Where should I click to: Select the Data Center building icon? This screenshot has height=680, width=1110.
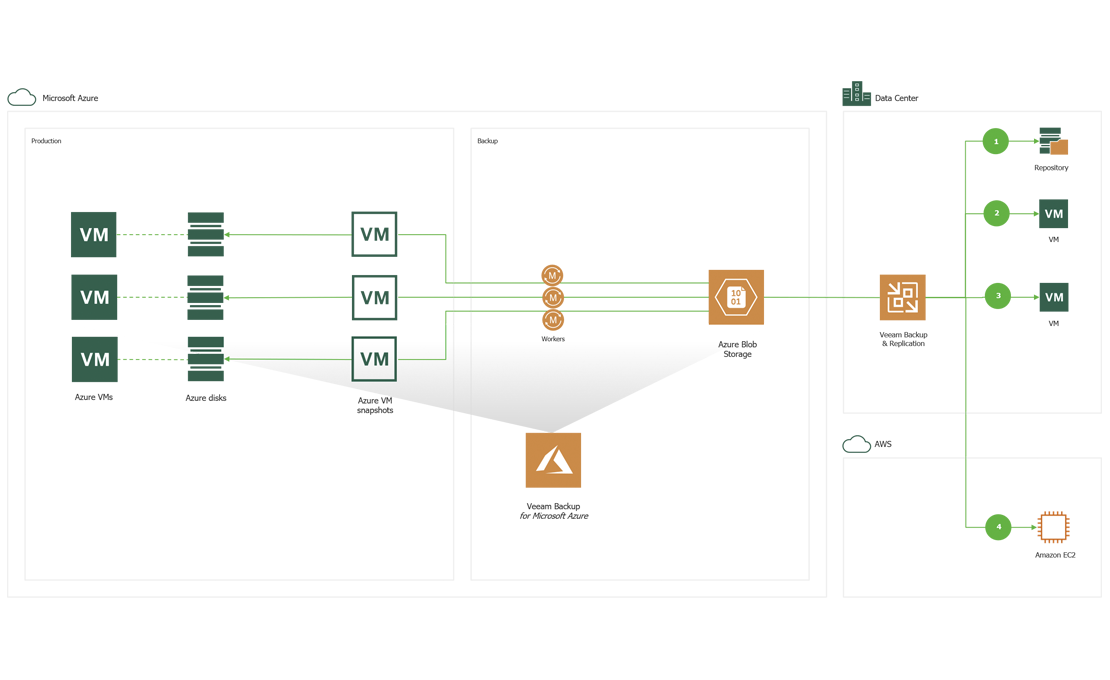pos(856,94)
